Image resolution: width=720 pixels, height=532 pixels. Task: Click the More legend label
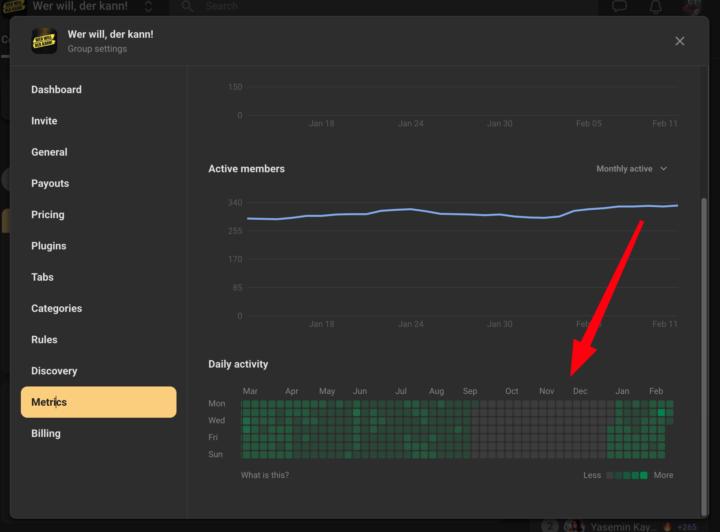pos(664,475)
